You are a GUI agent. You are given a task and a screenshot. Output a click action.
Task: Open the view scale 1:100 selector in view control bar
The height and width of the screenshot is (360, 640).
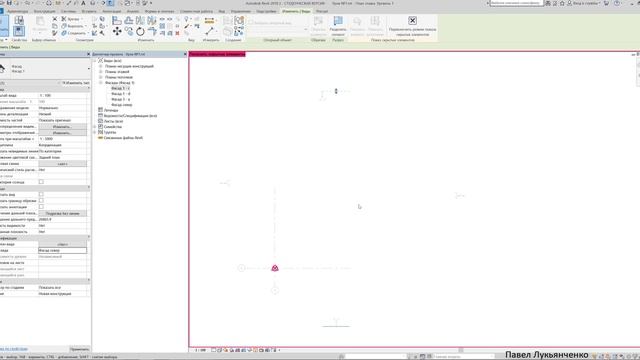pyautogui.click(x=200, y=350)
